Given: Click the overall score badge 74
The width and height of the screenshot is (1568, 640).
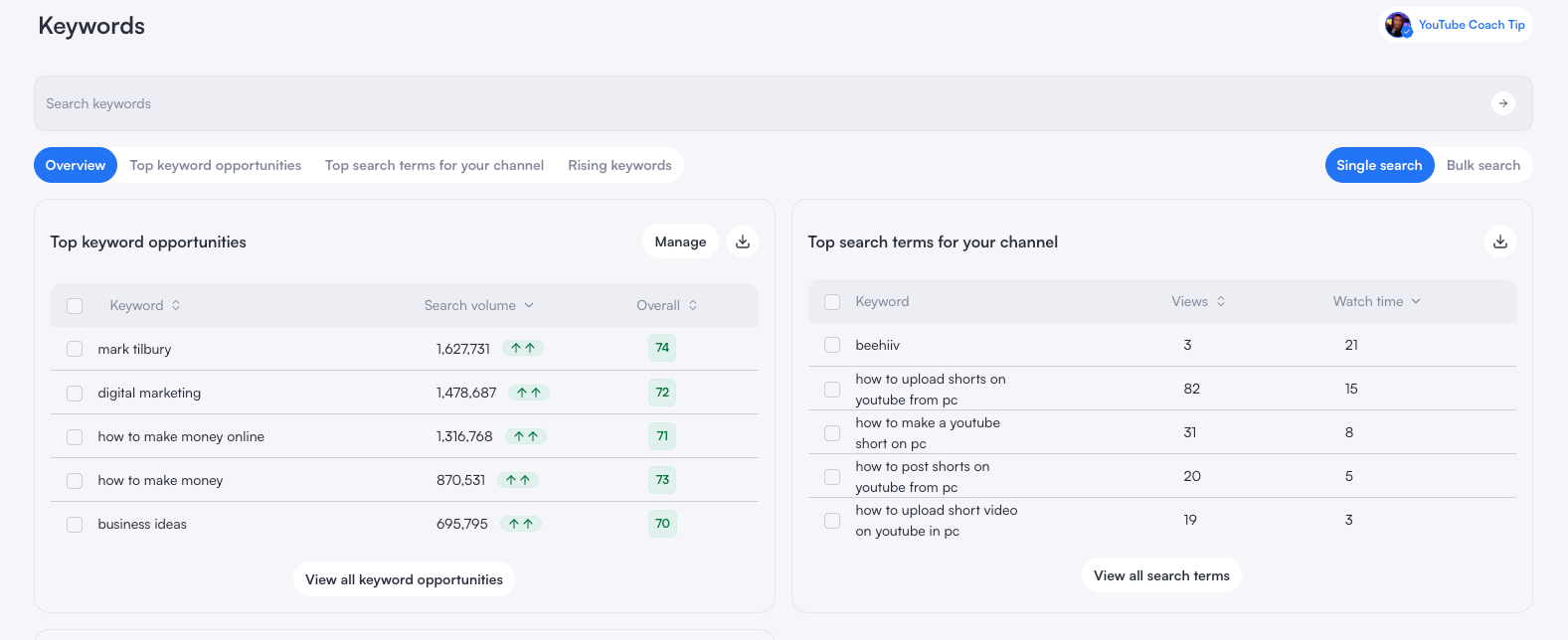Looking at the screenshot, I should [662, 348].
